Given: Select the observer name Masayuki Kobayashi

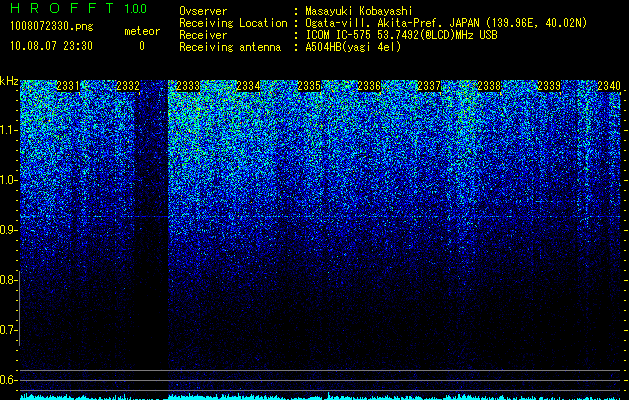Looking at the screenshot, I should click(359, 11).
